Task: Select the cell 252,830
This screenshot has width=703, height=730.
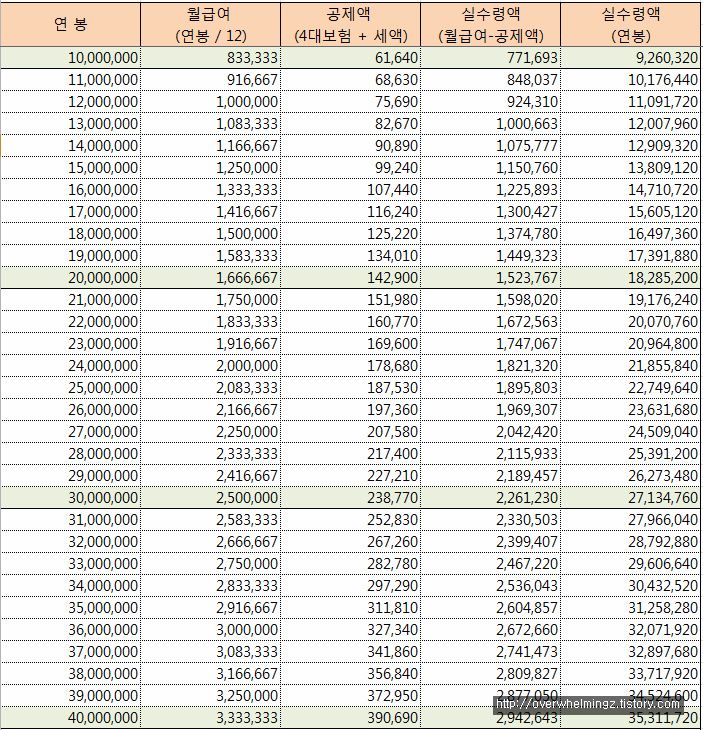Action: tap(351, 520)
